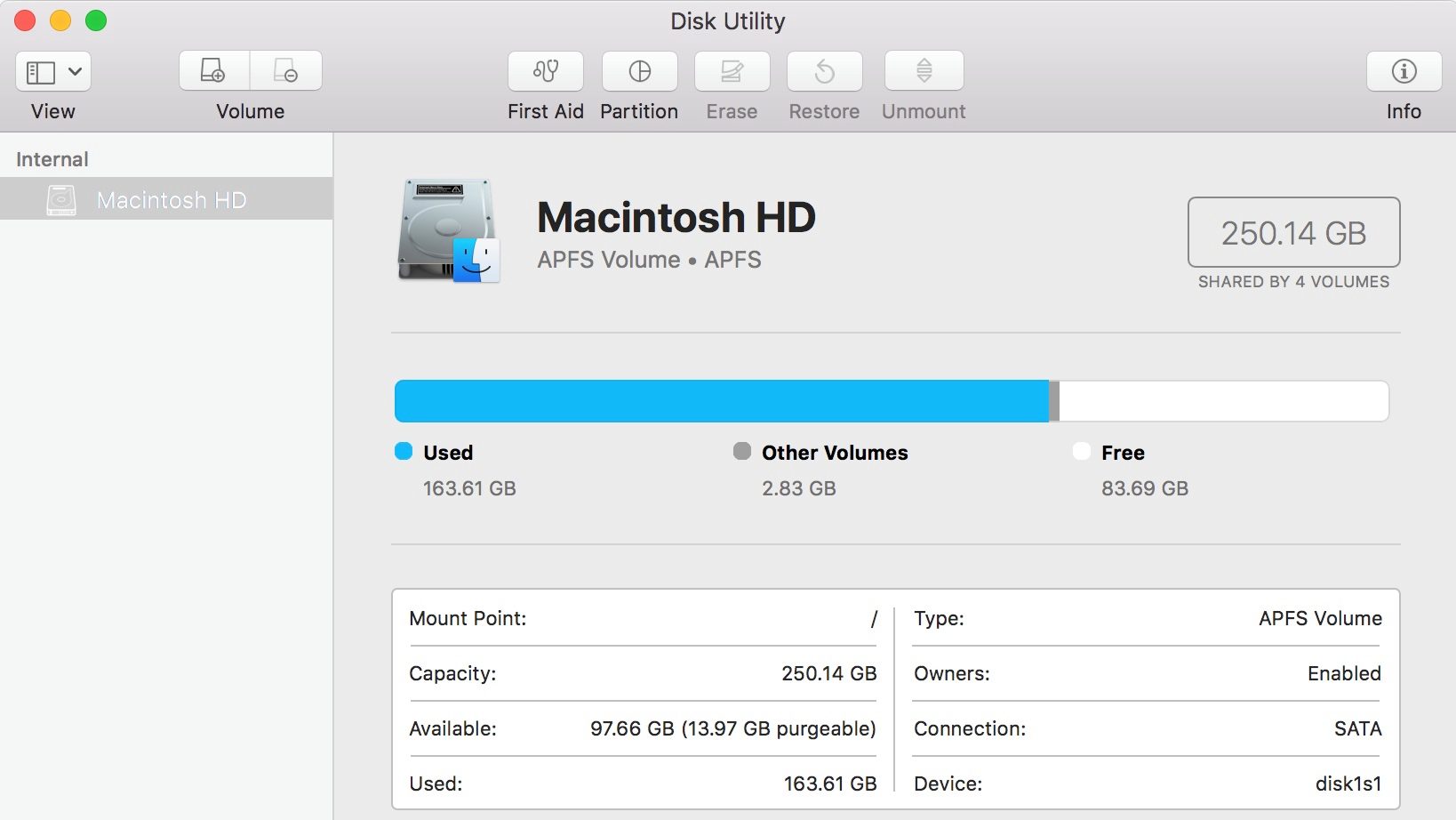Image resolution: width=1456 pixels, height=820 pixels.
Task: Delete the selected APFS volume
Action: coord(286,70)
